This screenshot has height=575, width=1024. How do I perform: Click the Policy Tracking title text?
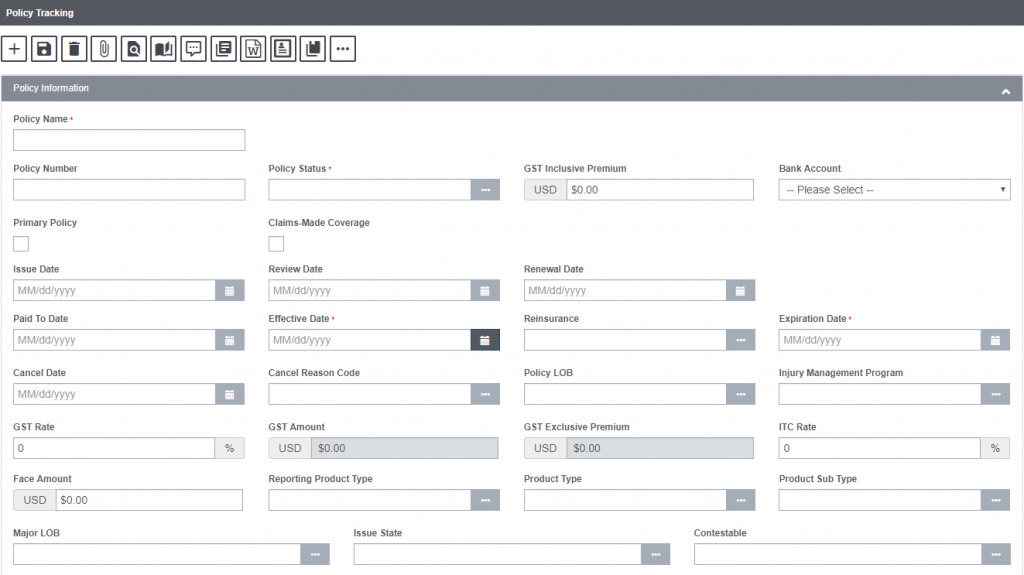coord(40,13)
